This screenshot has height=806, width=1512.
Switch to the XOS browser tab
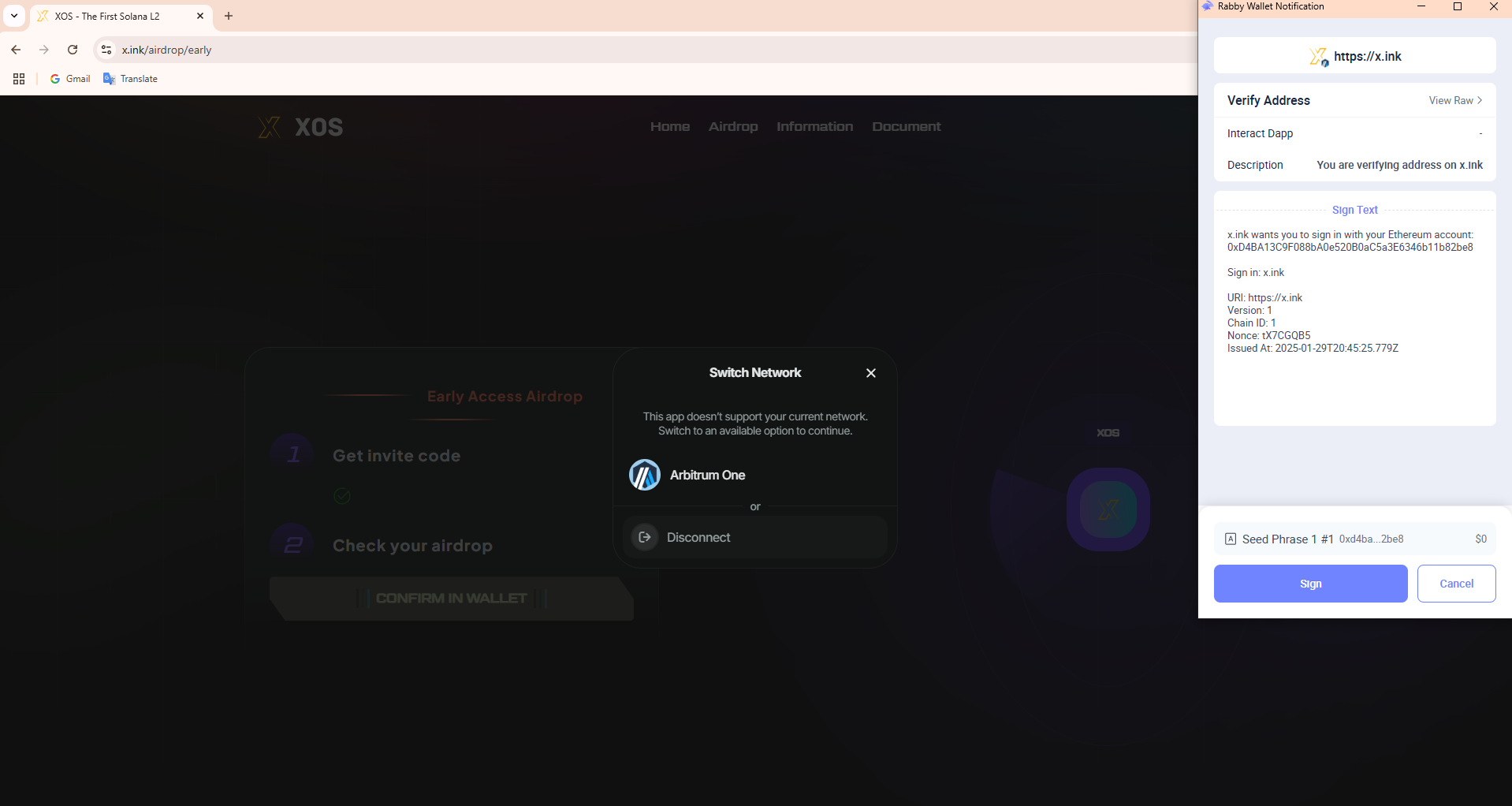110,16
